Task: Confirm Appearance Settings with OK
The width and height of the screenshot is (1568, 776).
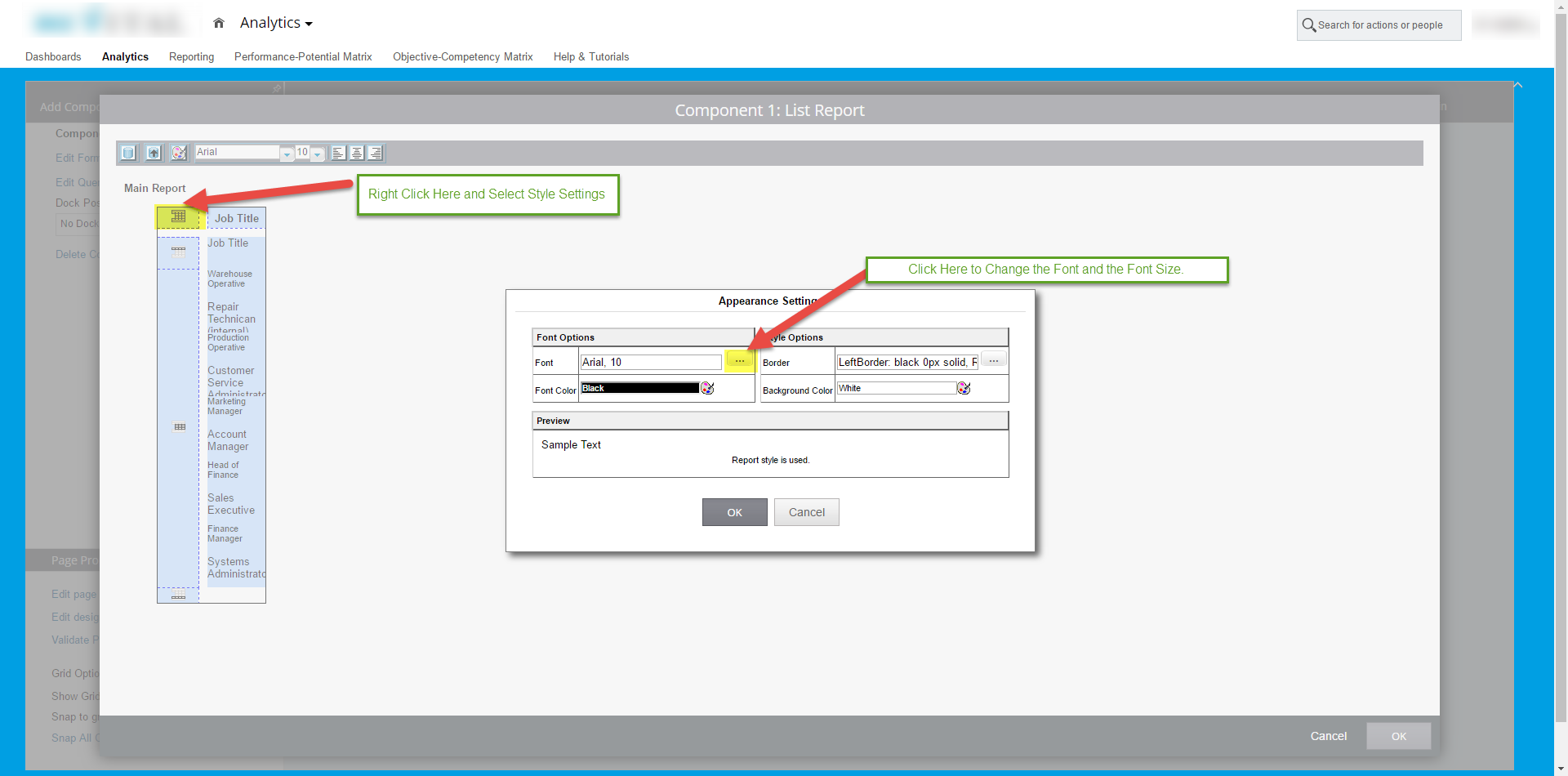Action: [x=735, y=512]
